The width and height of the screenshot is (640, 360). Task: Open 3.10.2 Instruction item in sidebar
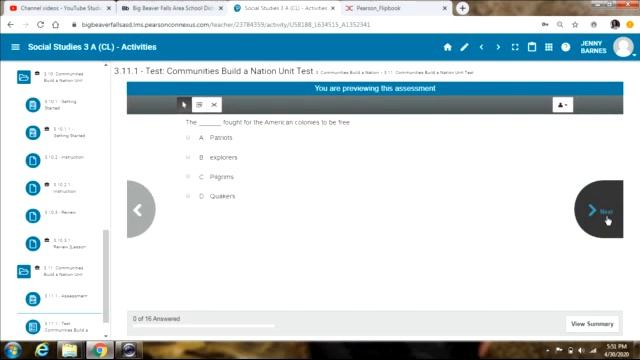[33, 160]
